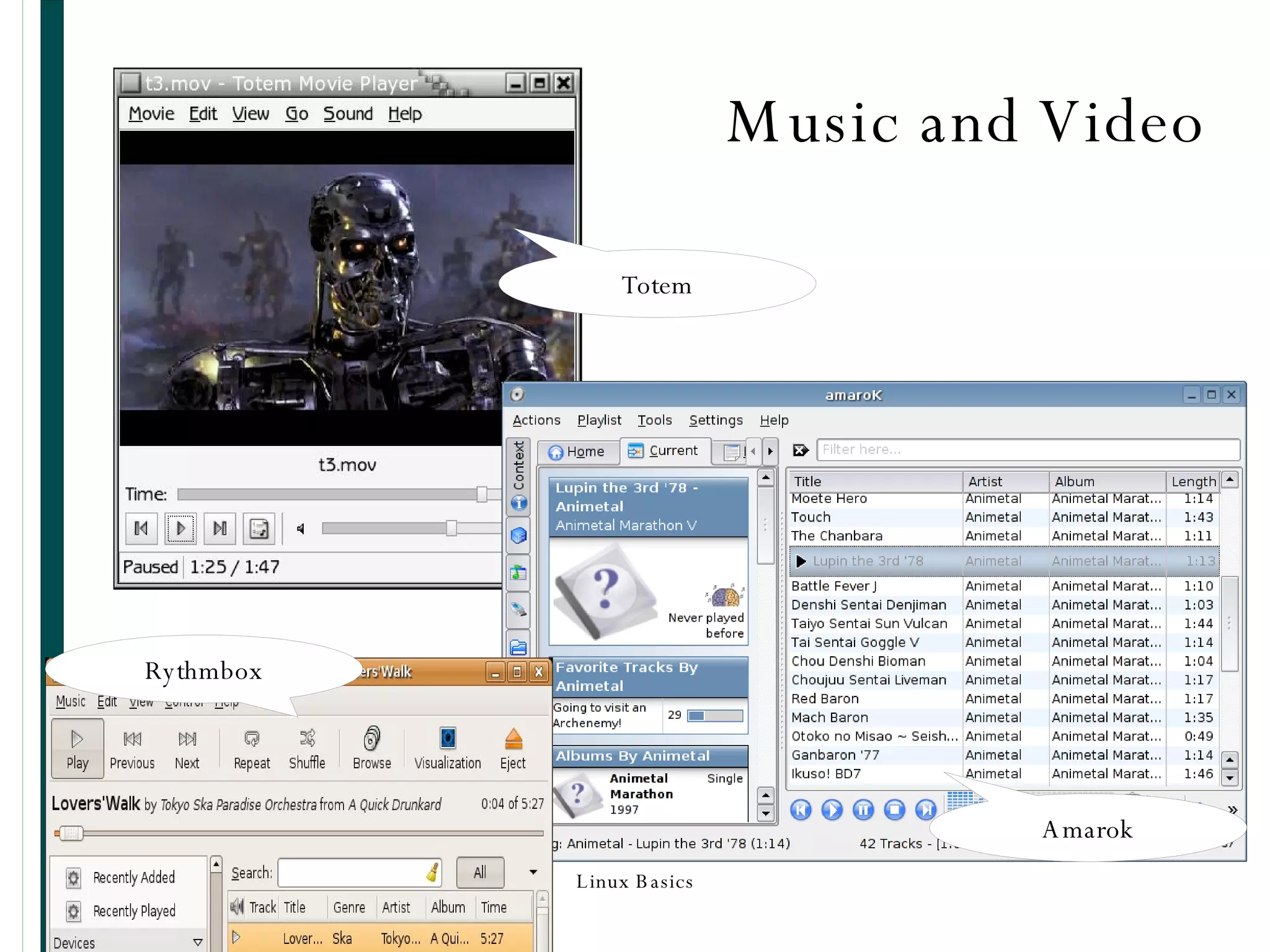This screenshot has width=1270, height=952.
Task: Click Rhythmbox Eject button
Action: pos(513,749)
